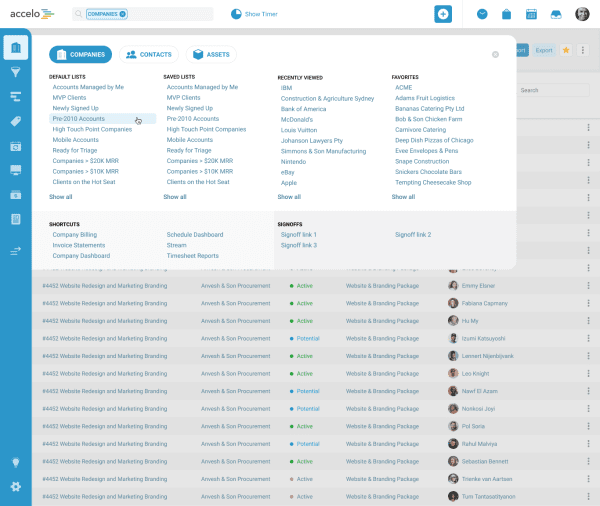Open the Company Billing shortcut

[x=75, y=235]
